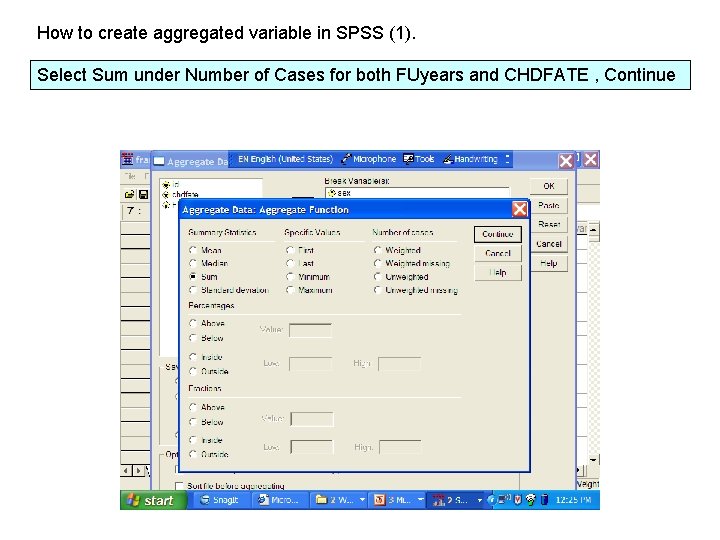Screen dimensions: 720x540
Task: Open the PowerPoint group taskbar item
Action: [x=398, y=500]
